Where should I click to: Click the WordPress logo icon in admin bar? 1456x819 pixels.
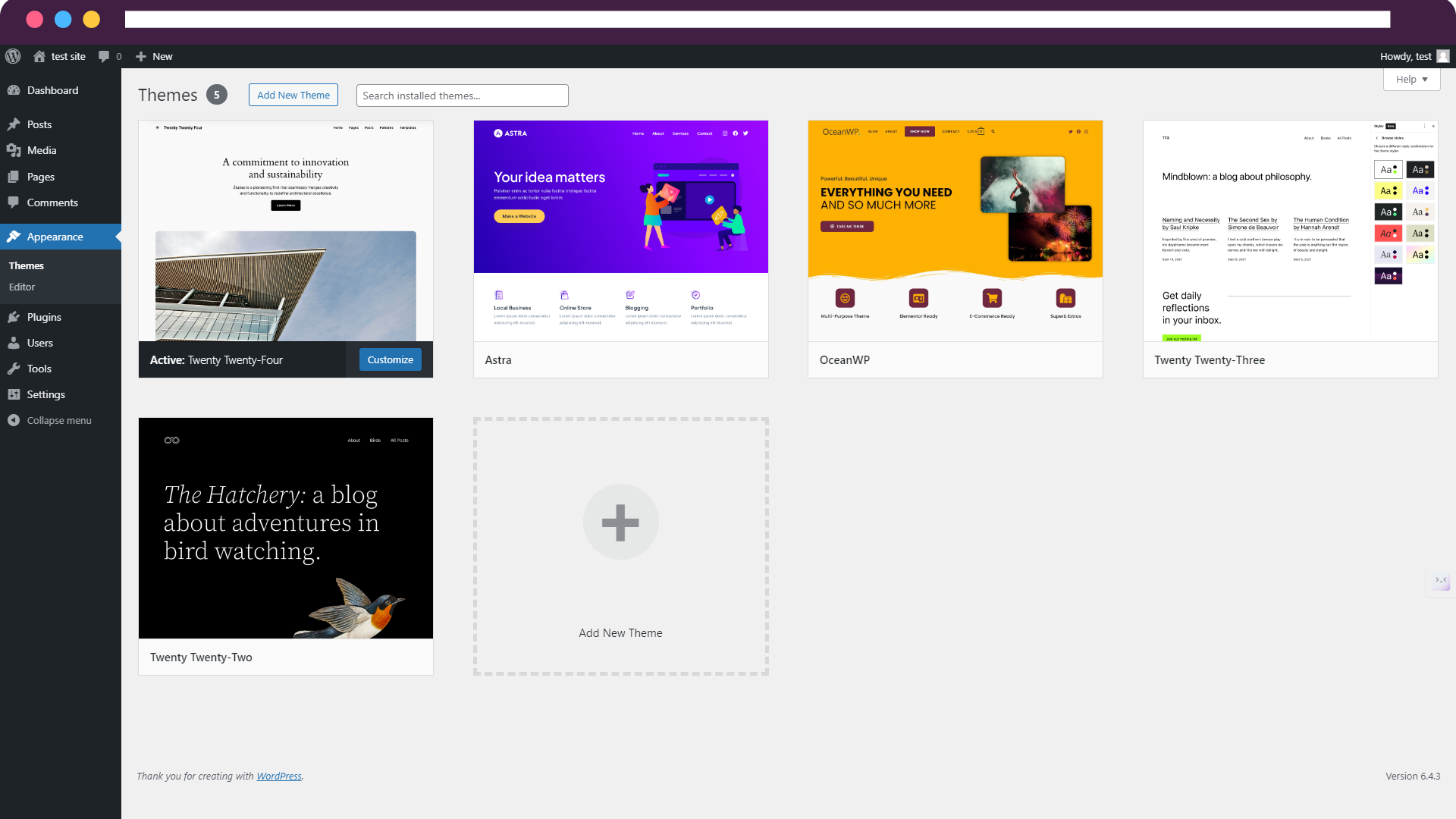click(13, 56)
